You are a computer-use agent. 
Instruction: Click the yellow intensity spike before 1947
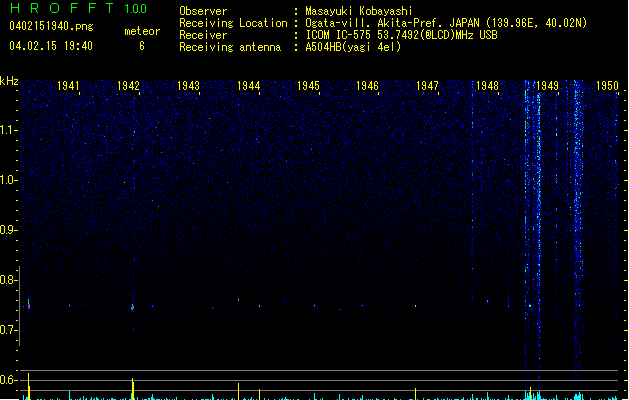click(x=415, y=394)
